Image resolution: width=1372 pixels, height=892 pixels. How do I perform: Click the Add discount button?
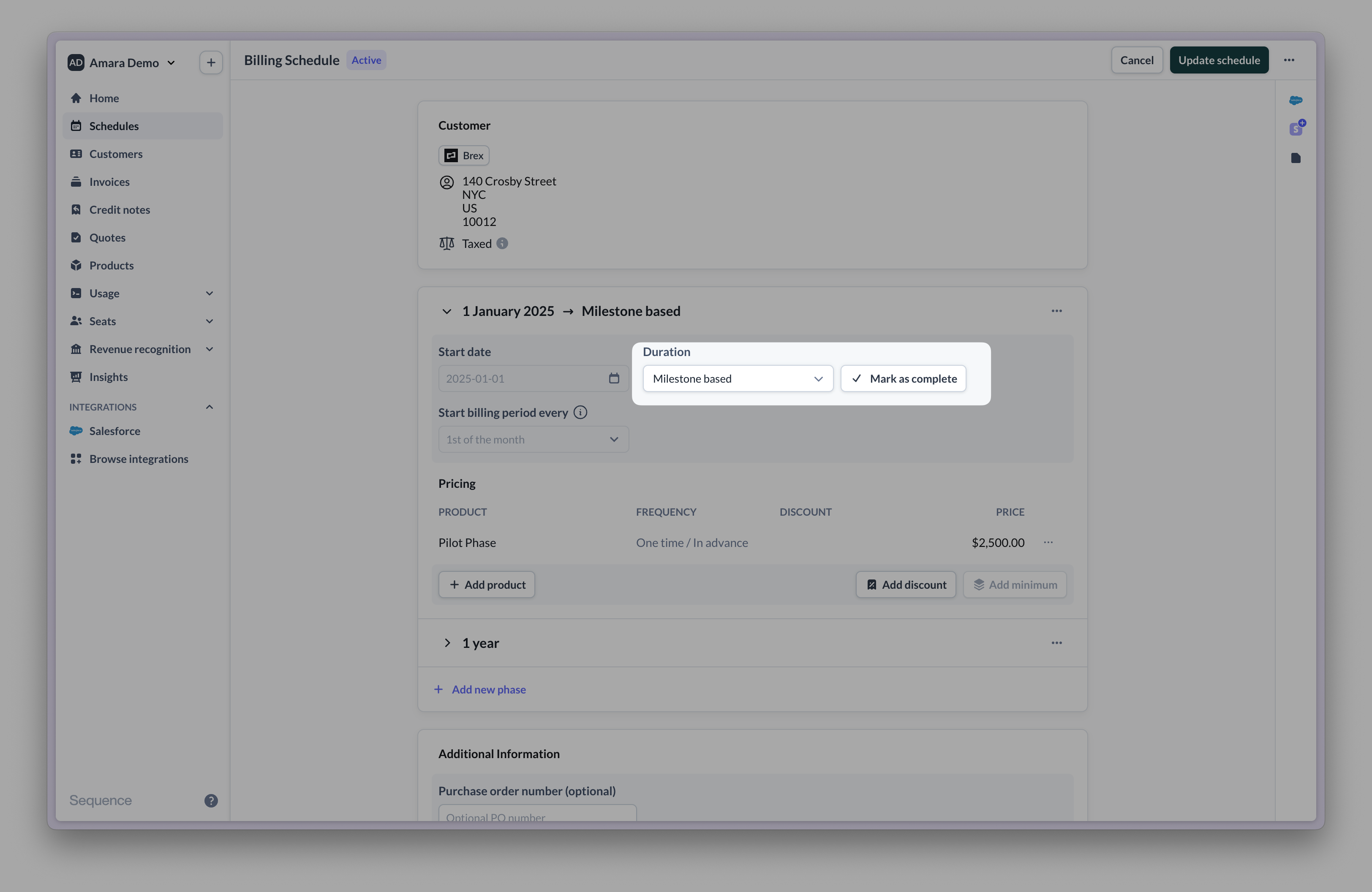(906, 585)
